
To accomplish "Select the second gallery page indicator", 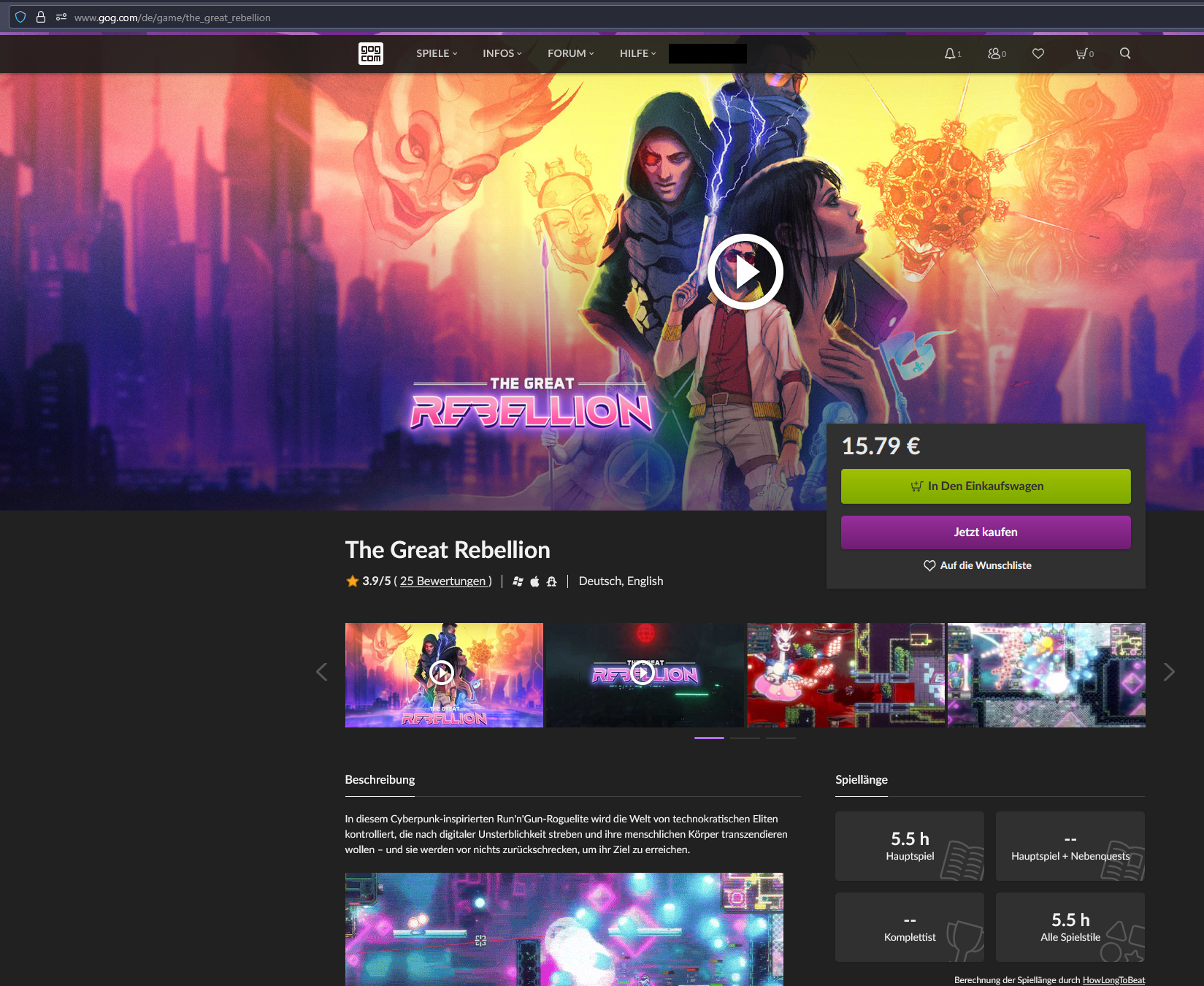I will pos(745,738).
